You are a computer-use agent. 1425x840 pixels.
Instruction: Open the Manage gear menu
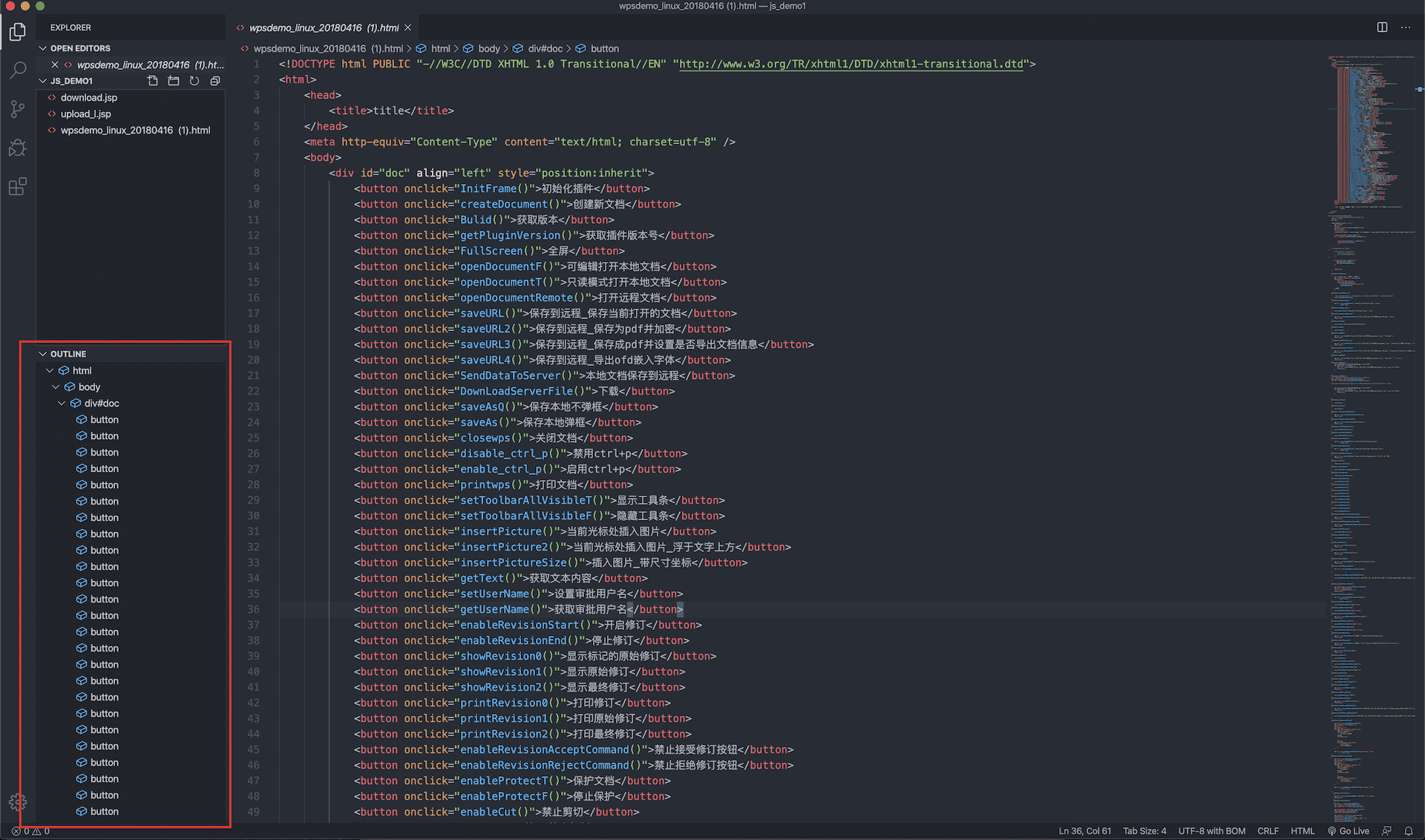pyautogui.click(x=18, y=801)
